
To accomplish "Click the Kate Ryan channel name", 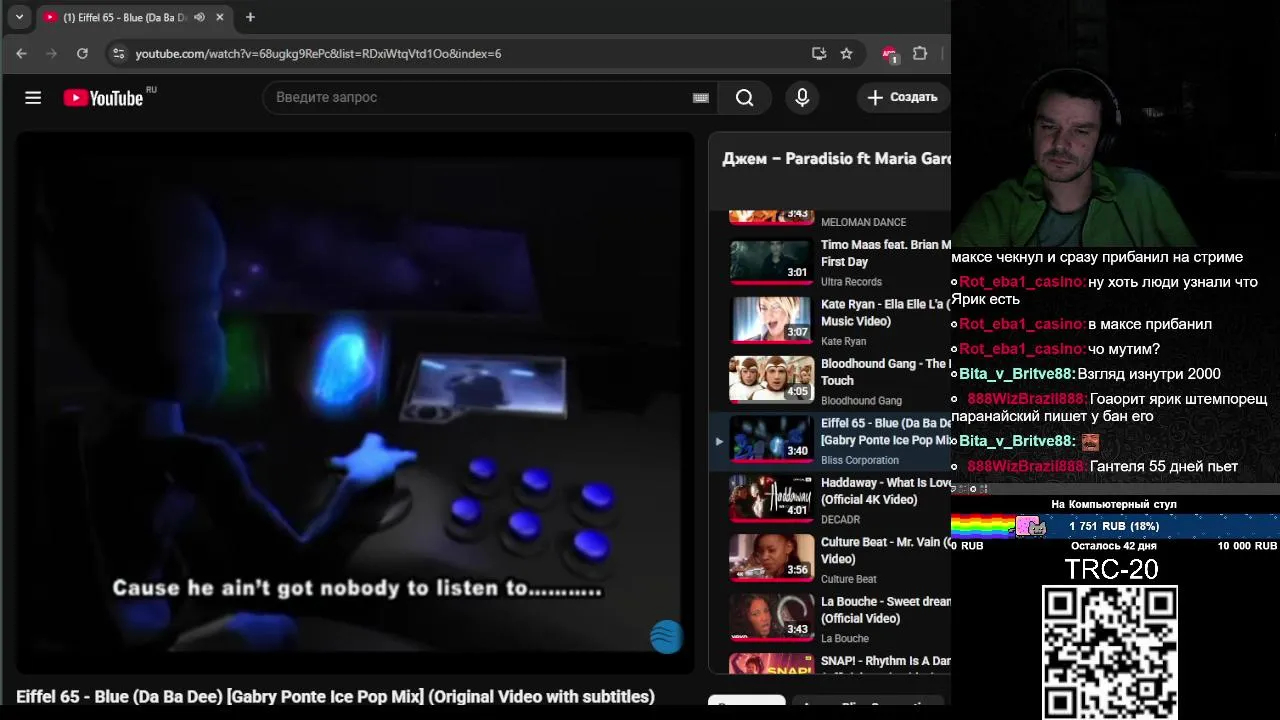I will coord(843,341).
